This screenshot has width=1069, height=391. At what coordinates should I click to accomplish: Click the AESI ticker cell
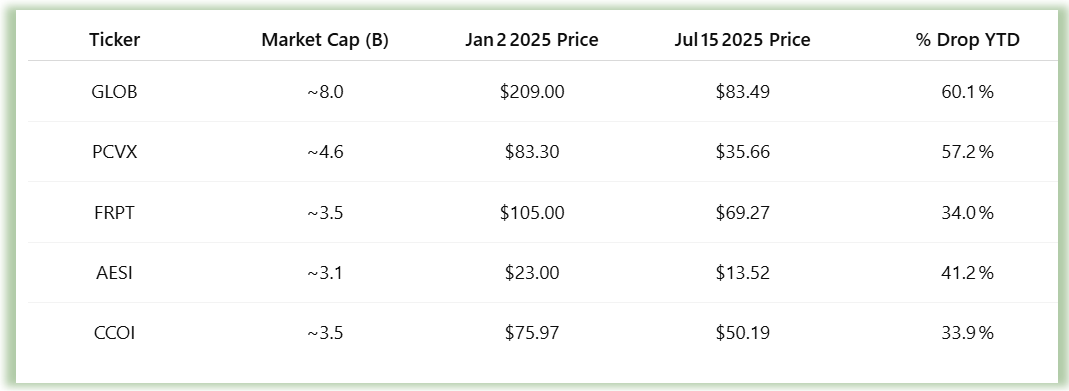[115, 273]
